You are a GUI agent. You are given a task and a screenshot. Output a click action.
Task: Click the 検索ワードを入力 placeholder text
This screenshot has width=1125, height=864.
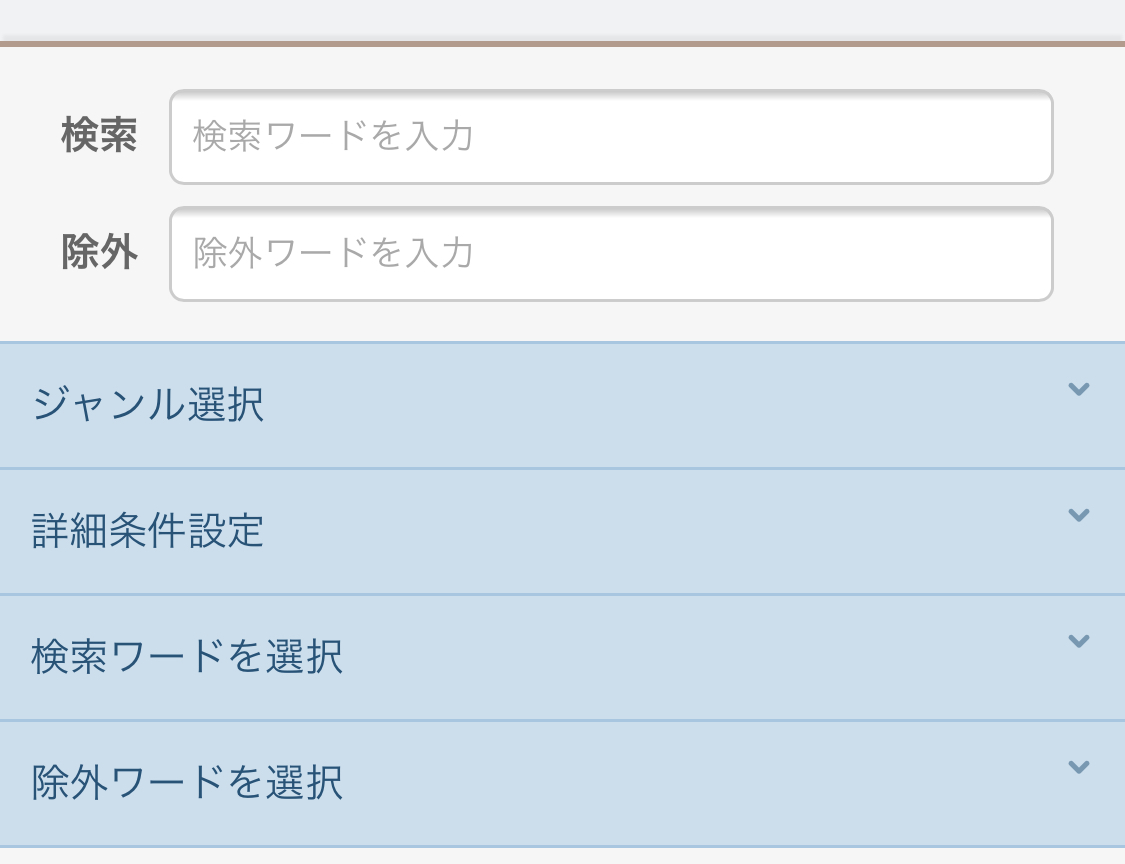pyautogui.click(x=333, y=137)
